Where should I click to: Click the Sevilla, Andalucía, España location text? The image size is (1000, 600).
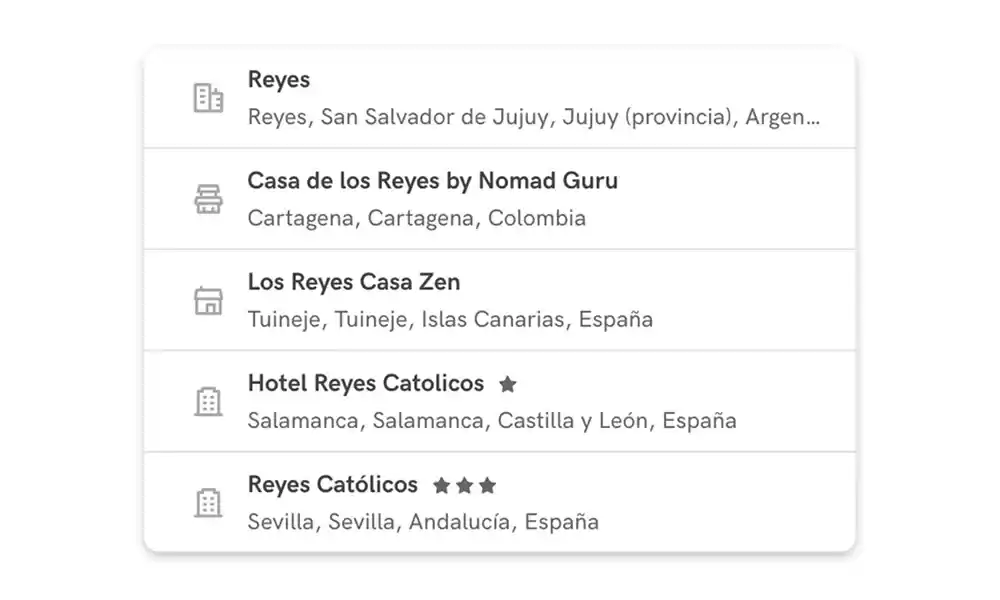click(x=423, y=522)
